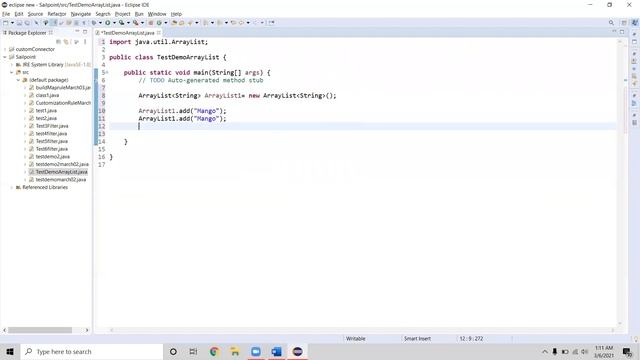Click the New Java Package toolbar icon
Image resolution: width=640 pixels, height=360 pixels.
(x=151, y=23)
